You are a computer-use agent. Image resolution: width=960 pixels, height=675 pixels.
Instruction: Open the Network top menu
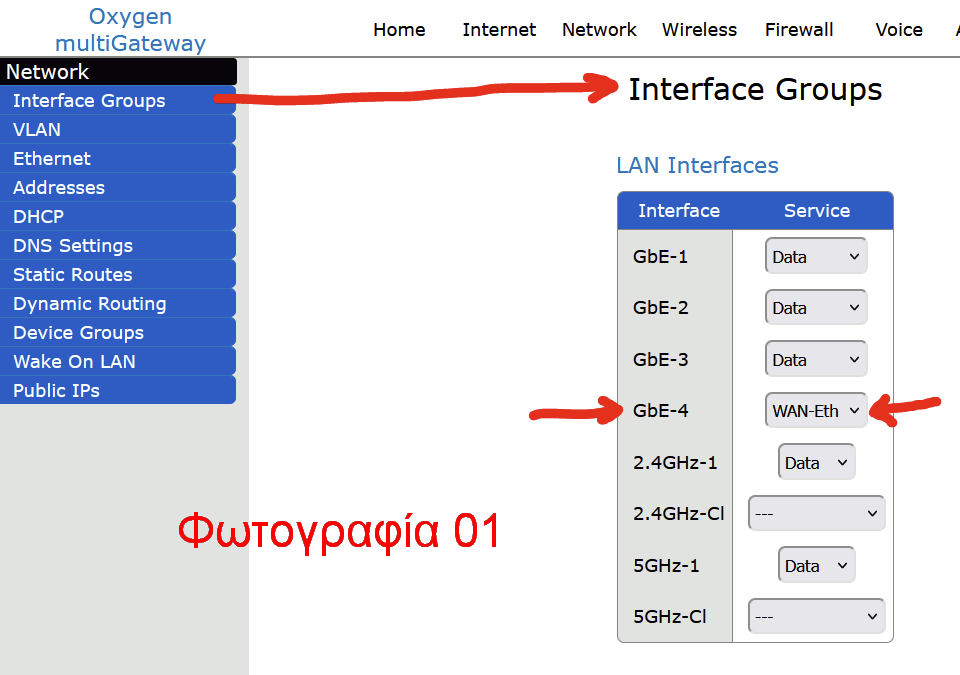point(599,29)
